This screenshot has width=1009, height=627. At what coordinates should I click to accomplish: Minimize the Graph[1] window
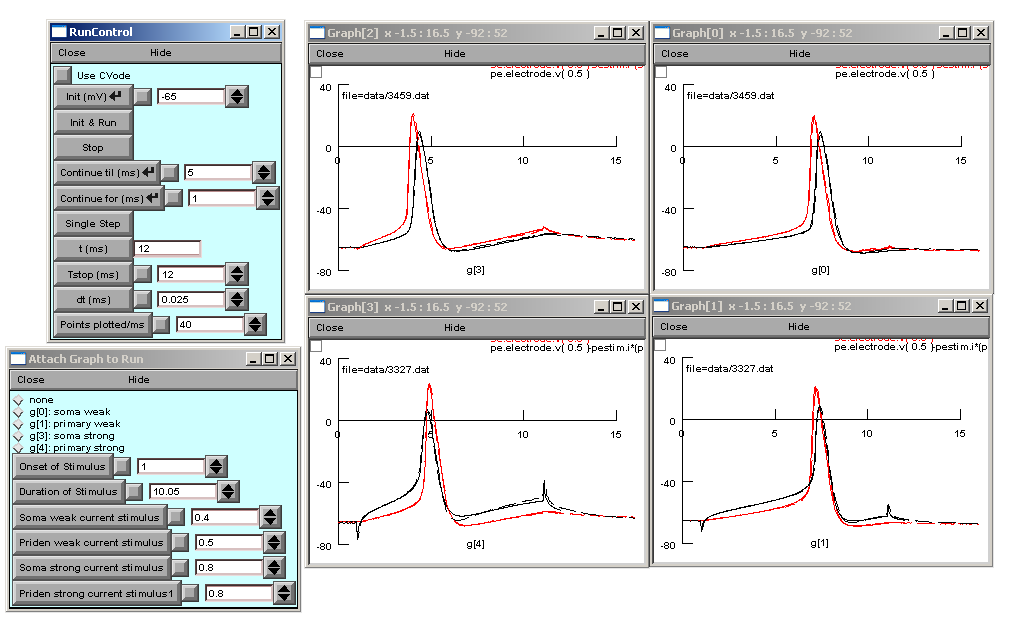[x=945, y=306]
